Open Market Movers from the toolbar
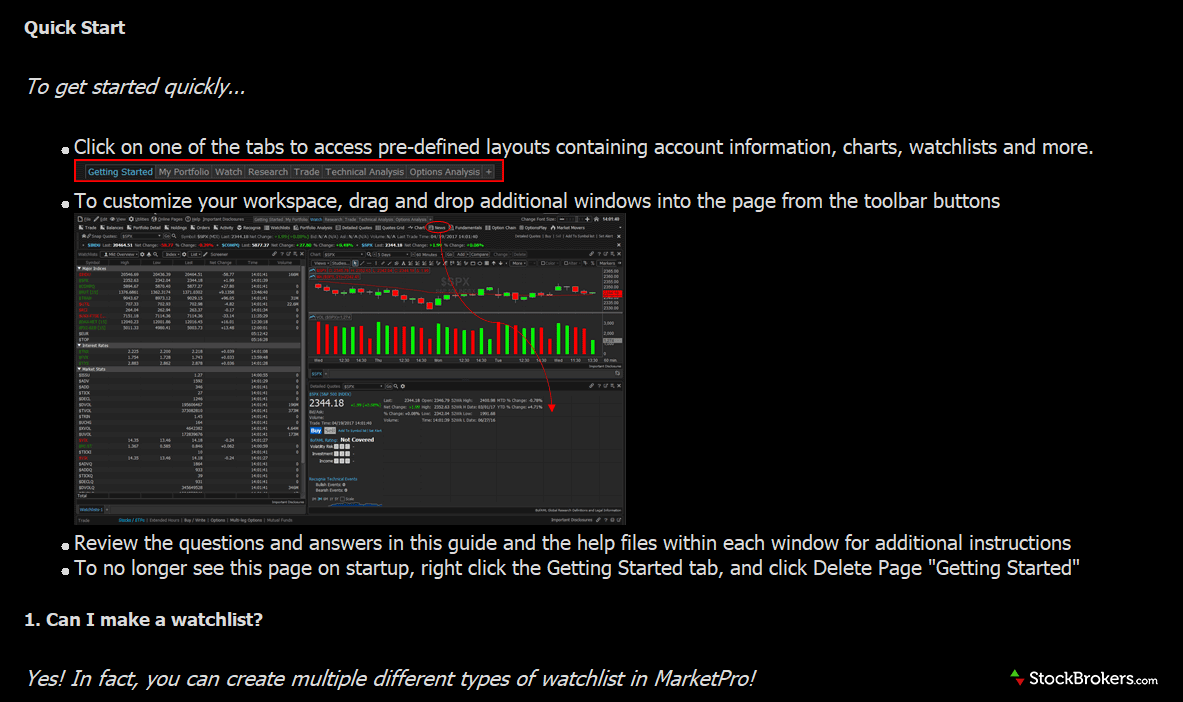This screenshot has height=702, width=1183. 568,227
